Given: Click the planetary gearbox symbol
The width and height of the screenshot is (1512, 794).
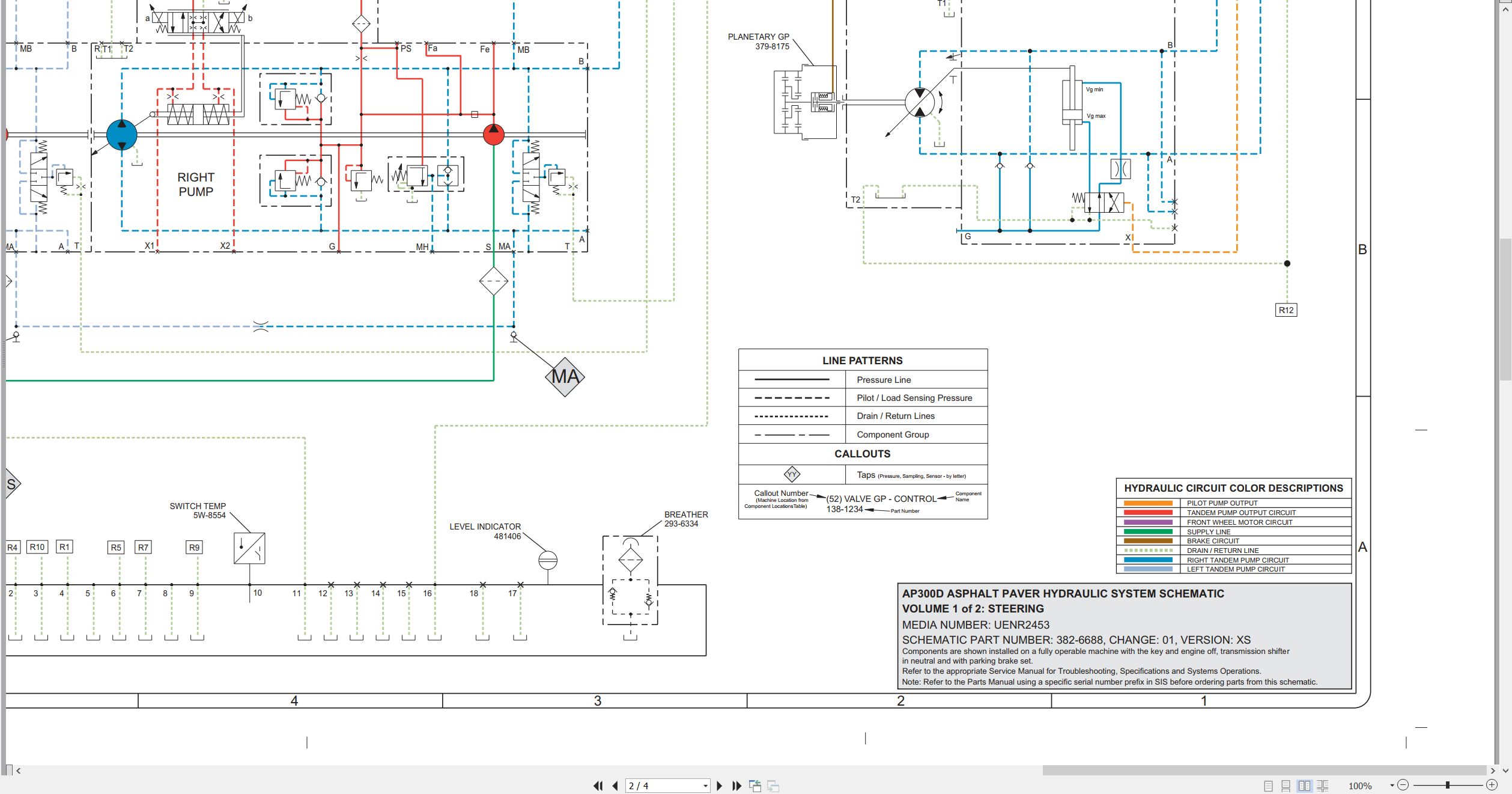Looking at the screenshot, I should pos(805,102).
